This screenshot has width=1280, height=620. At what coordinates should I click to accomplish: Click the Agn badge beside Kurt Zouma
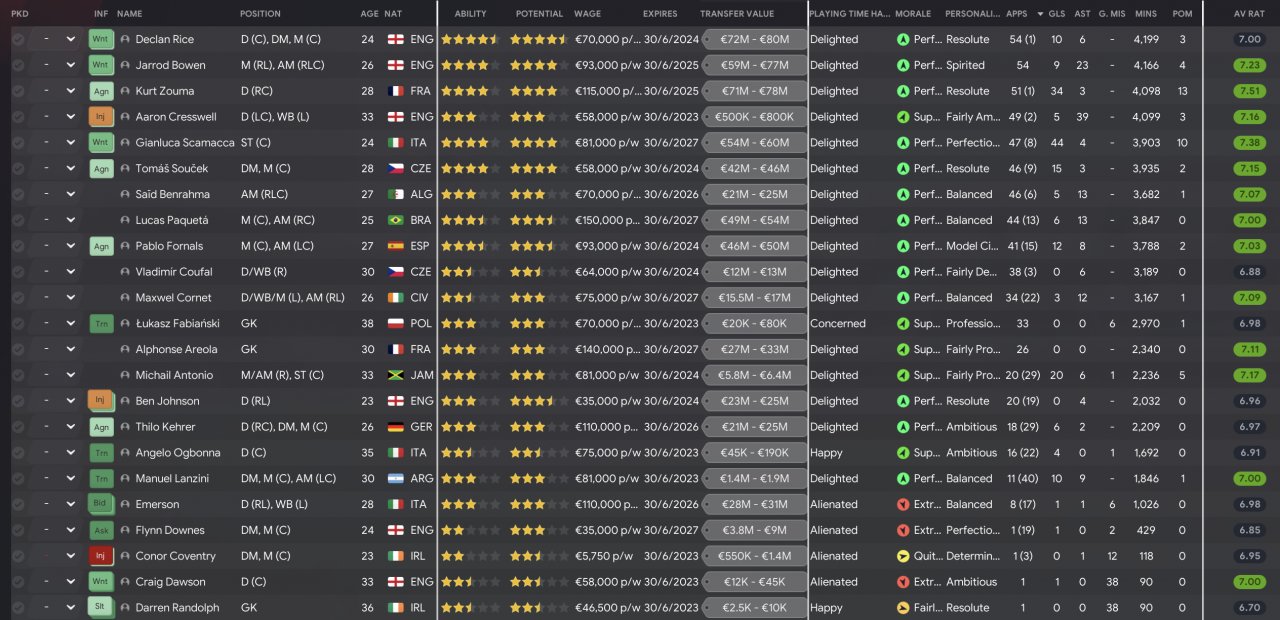pyautogui.click(x=101, y=91)
